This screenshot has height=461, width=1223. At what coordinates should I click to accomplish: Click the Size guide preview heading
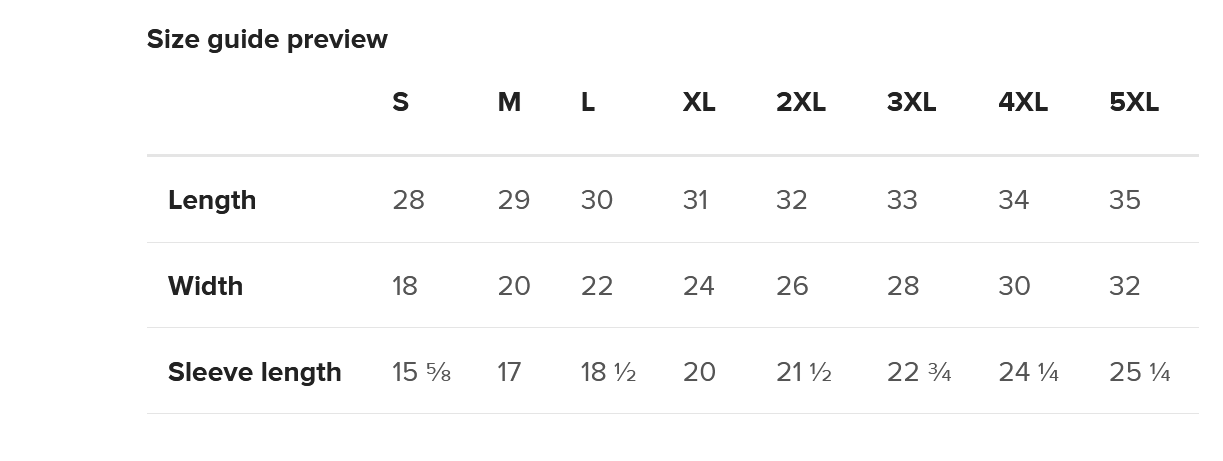267,39
